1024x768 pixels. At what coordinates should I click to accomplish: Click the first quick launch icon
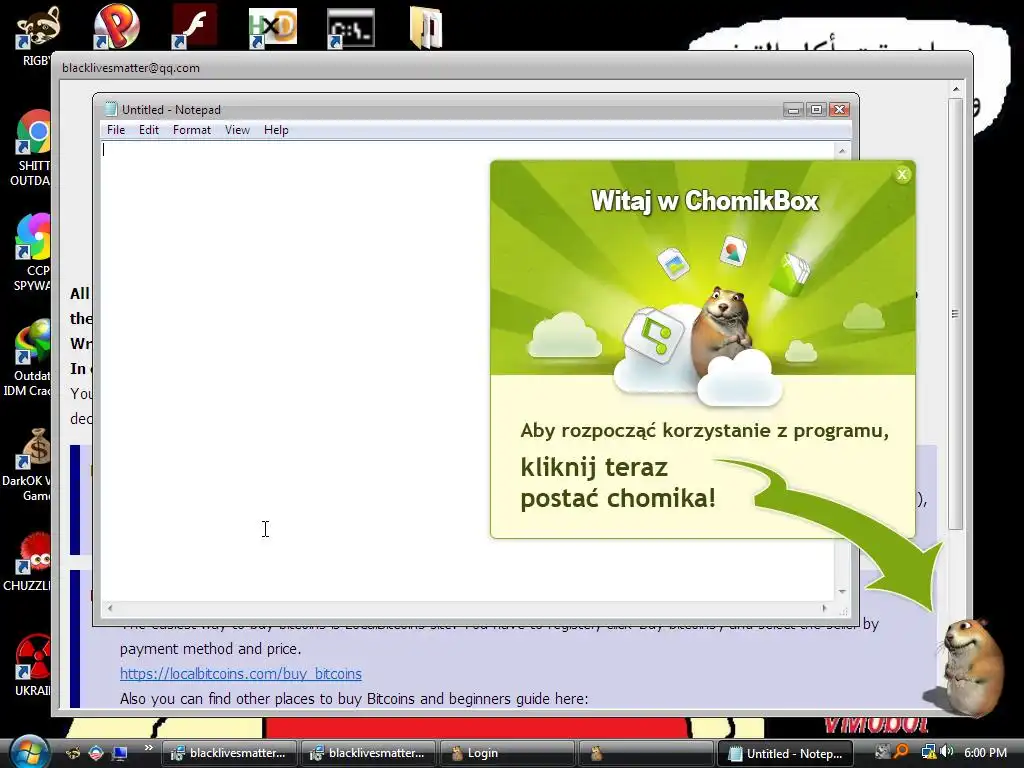click(73, 753)
